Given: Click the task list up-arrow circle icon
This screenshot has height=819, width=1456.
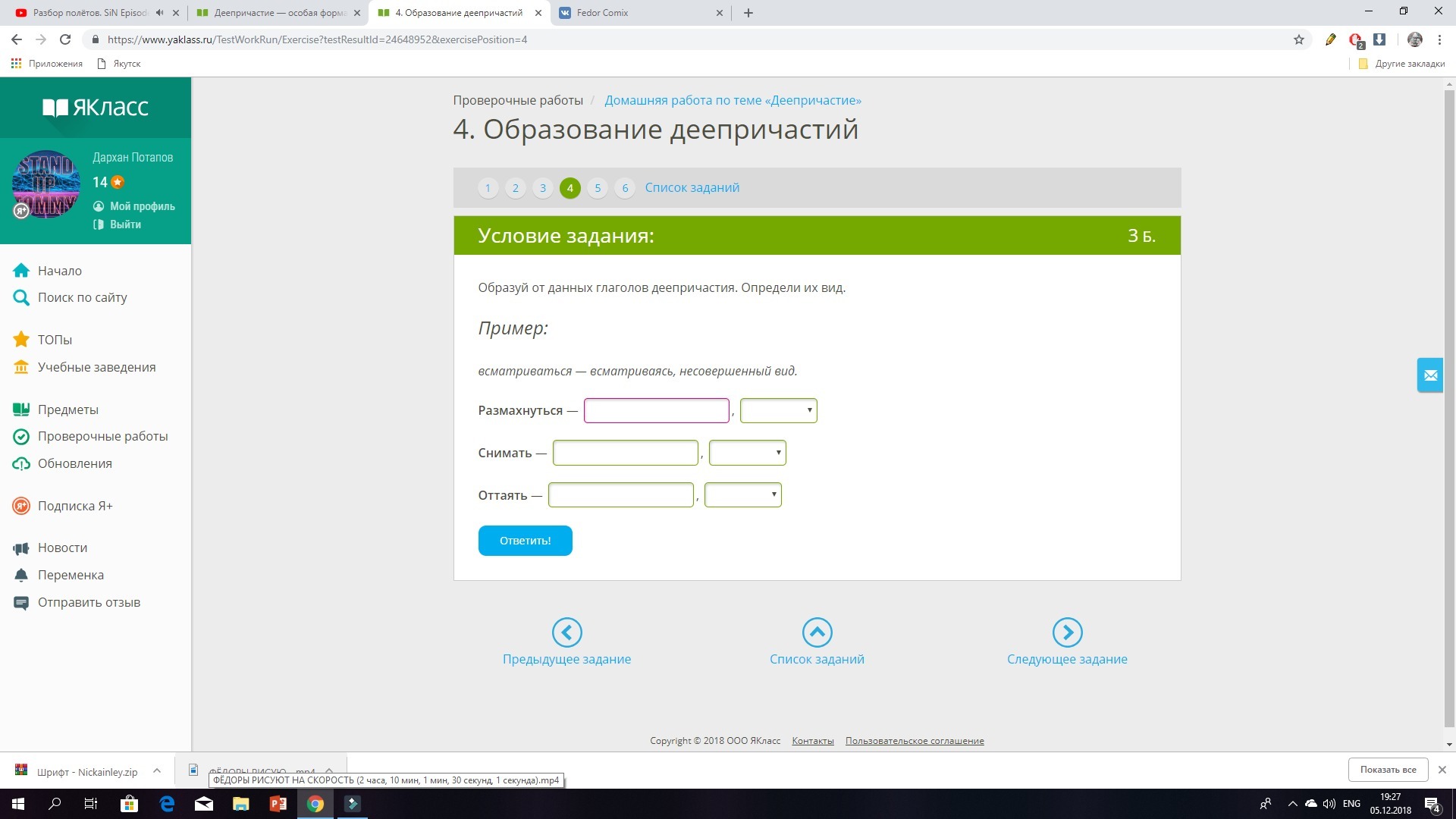Looking at the screenshot, I should (x=817, y=632).
